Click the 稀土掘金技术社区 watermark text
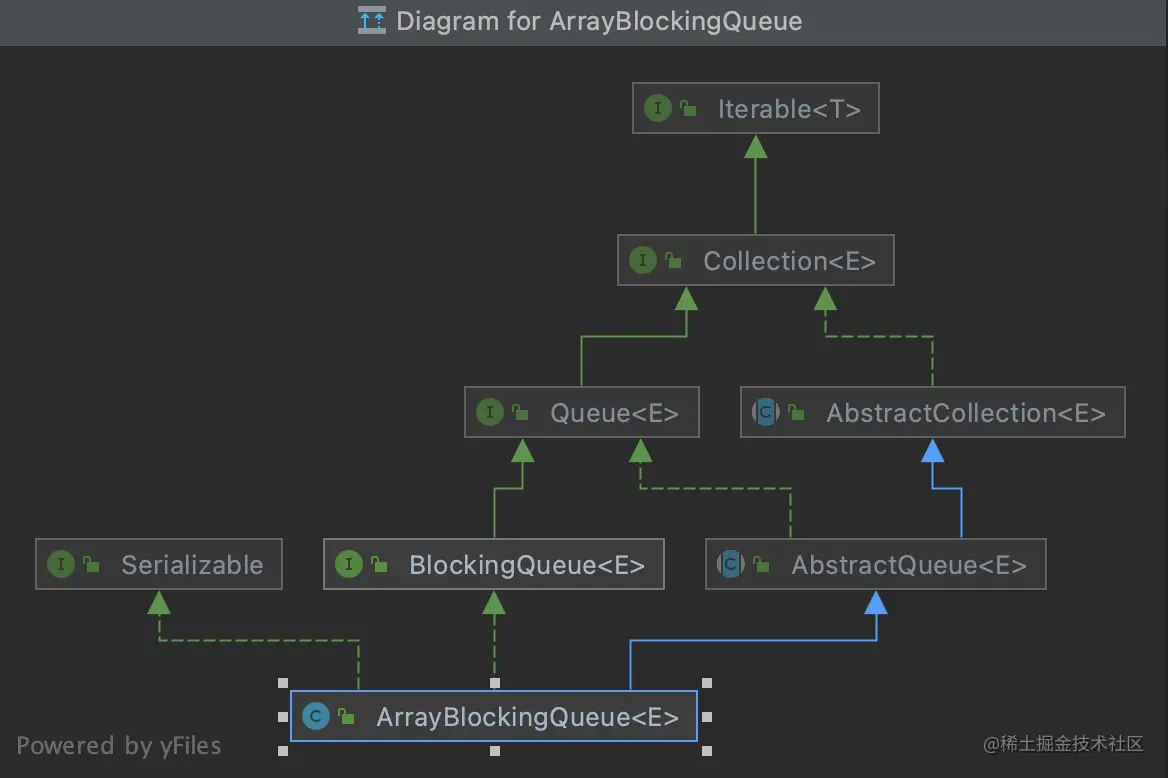 point(1064,744)
